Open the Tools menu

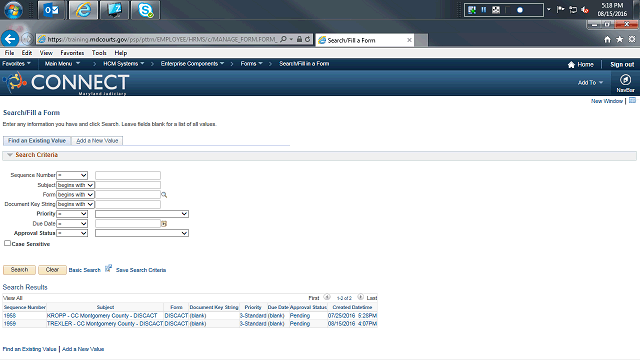tap(99, 53)
